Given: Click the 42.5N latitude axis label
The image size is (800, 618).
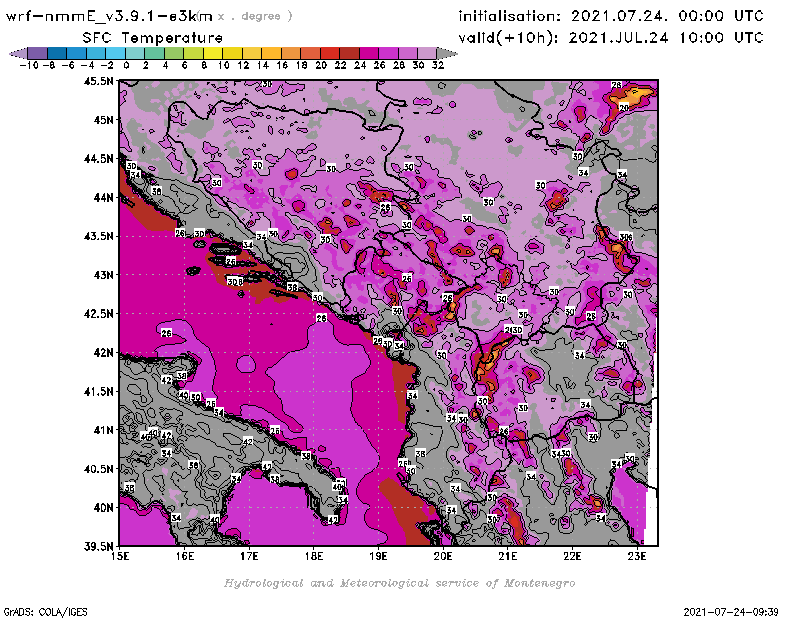Looking at the screenshot, I should [x=98, y=314].
